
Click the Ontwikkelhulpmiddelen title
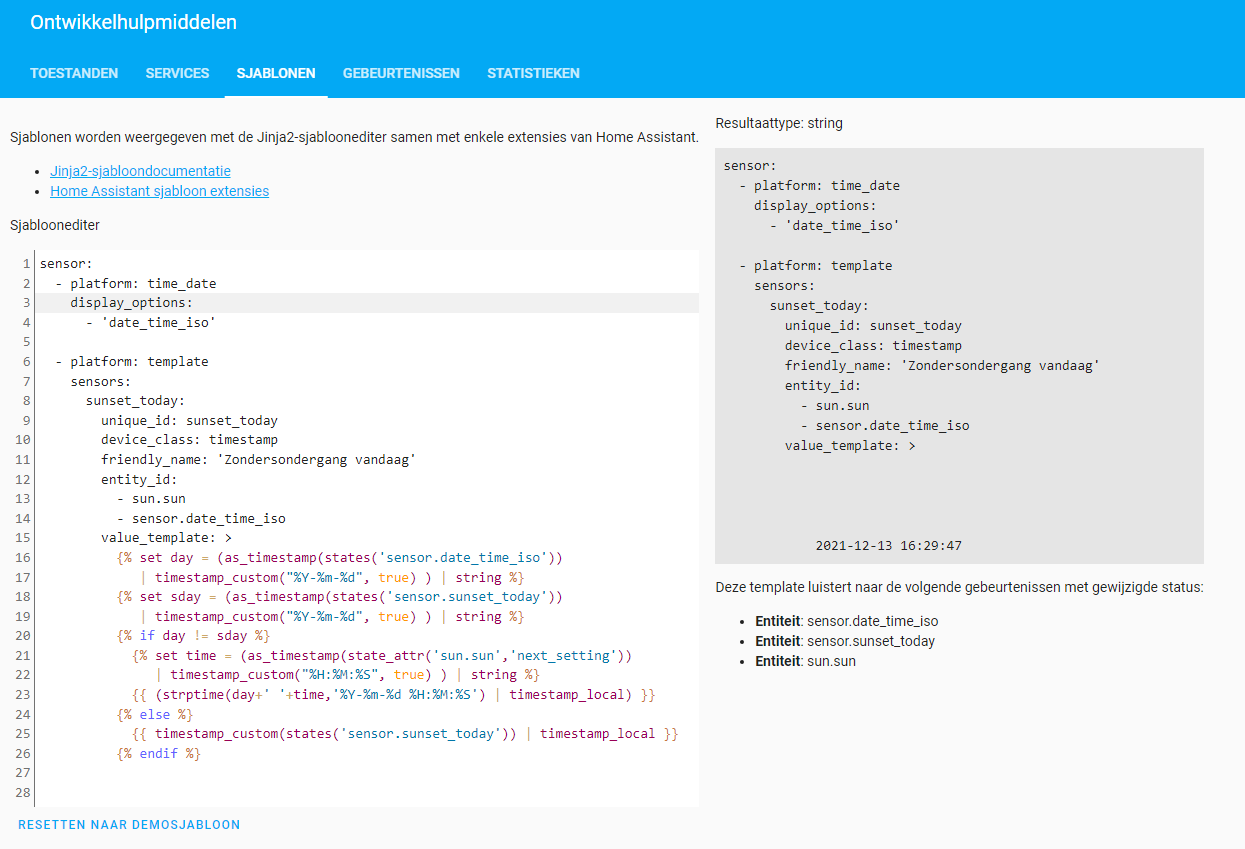[133, 22]
